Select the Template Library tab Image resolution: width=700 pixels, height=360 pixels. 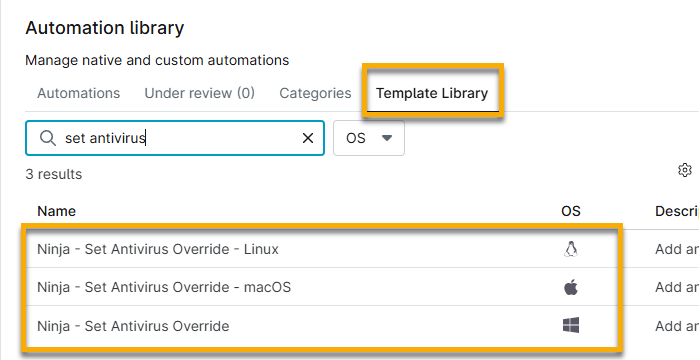432,93
